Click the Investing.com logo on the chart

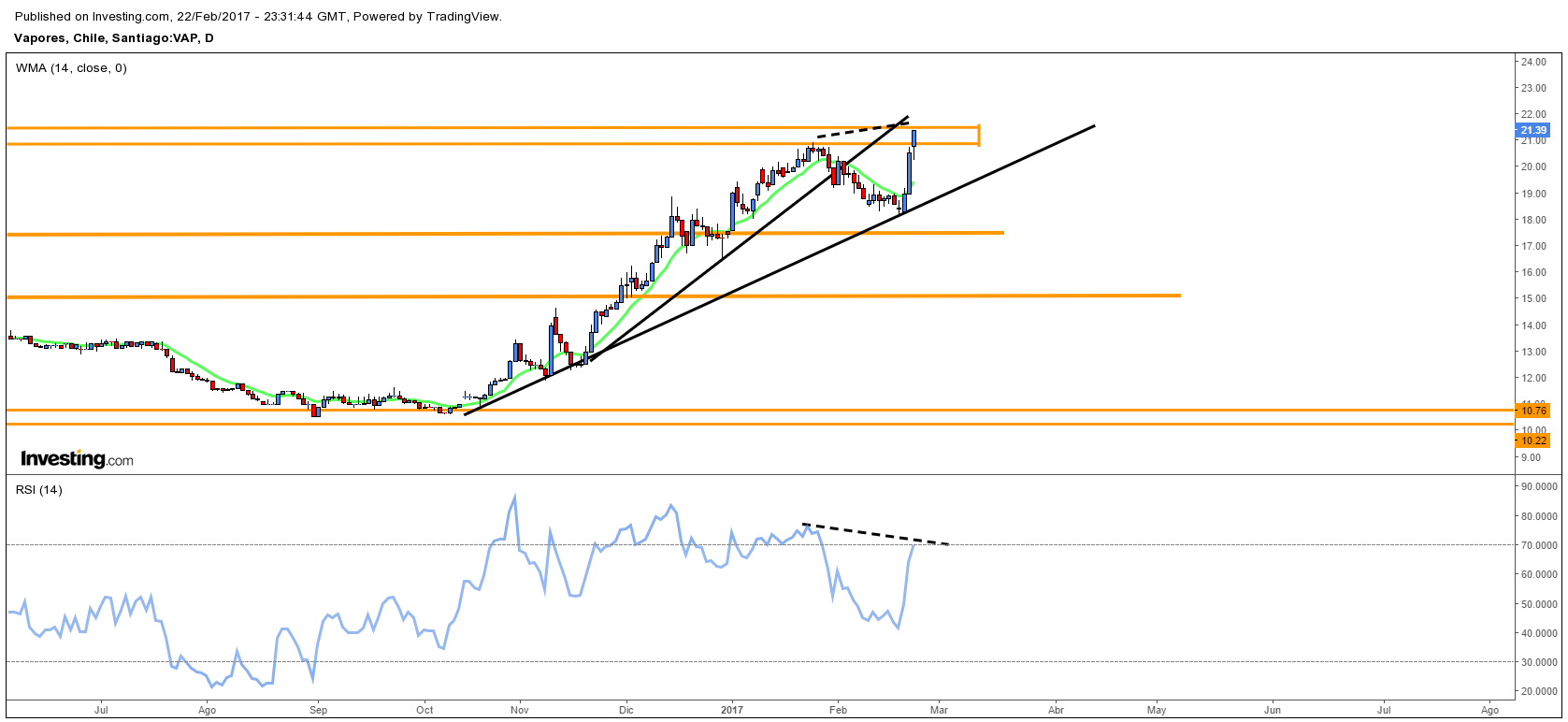pyautogui.click(x=77, y=459)
